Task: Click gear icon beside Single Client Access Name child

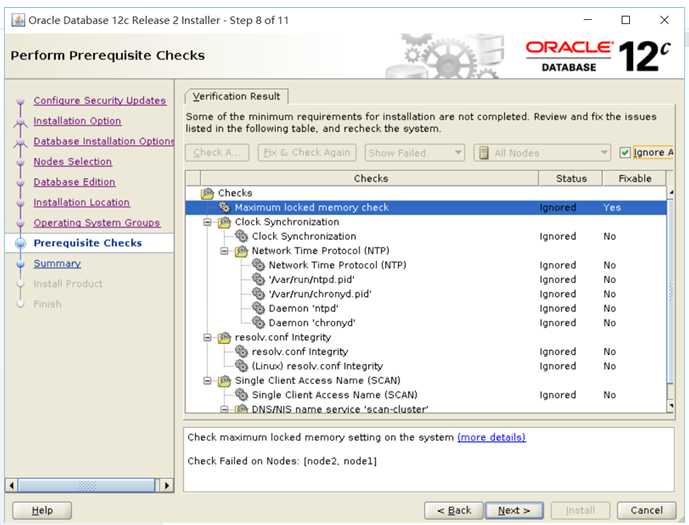Action: point(241,395)
